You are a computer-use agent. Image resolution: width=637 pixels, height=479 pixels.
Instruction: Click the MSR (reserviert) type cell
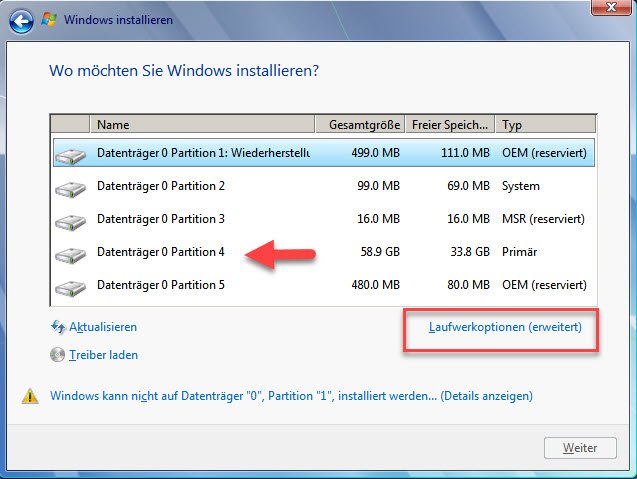pos(544,219)
